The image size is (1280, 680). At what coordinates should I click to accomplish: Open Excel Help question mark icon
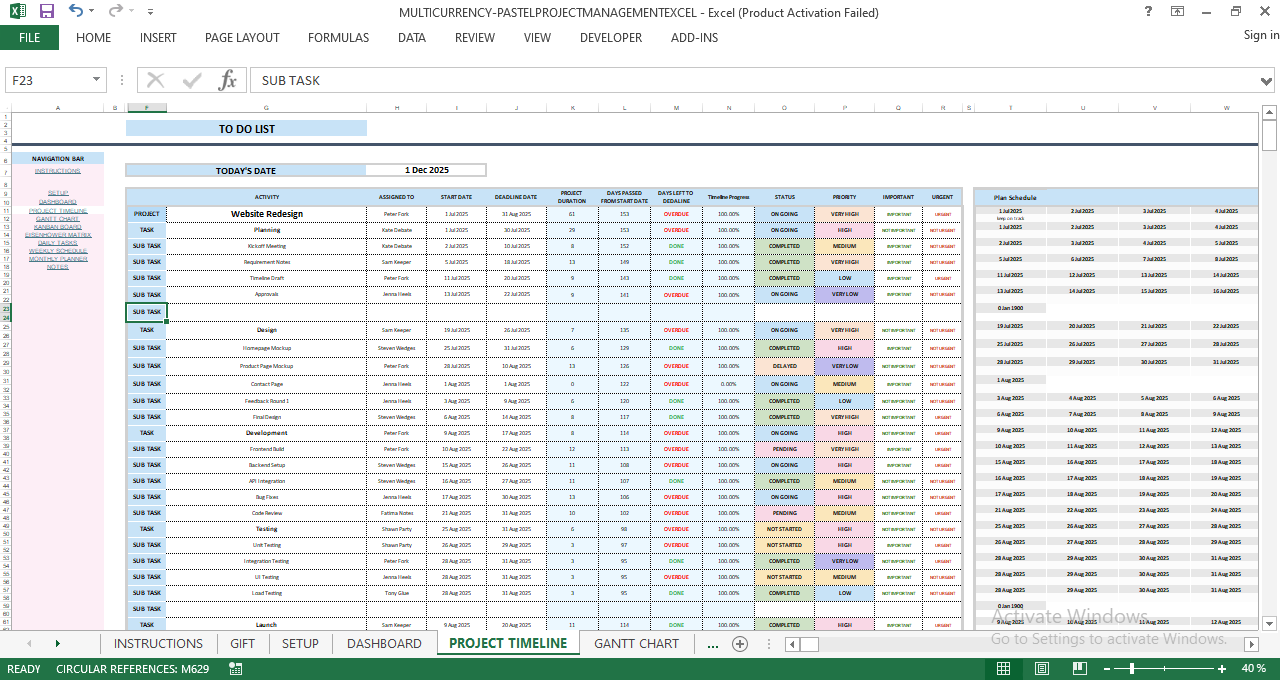pos(1148,12)
